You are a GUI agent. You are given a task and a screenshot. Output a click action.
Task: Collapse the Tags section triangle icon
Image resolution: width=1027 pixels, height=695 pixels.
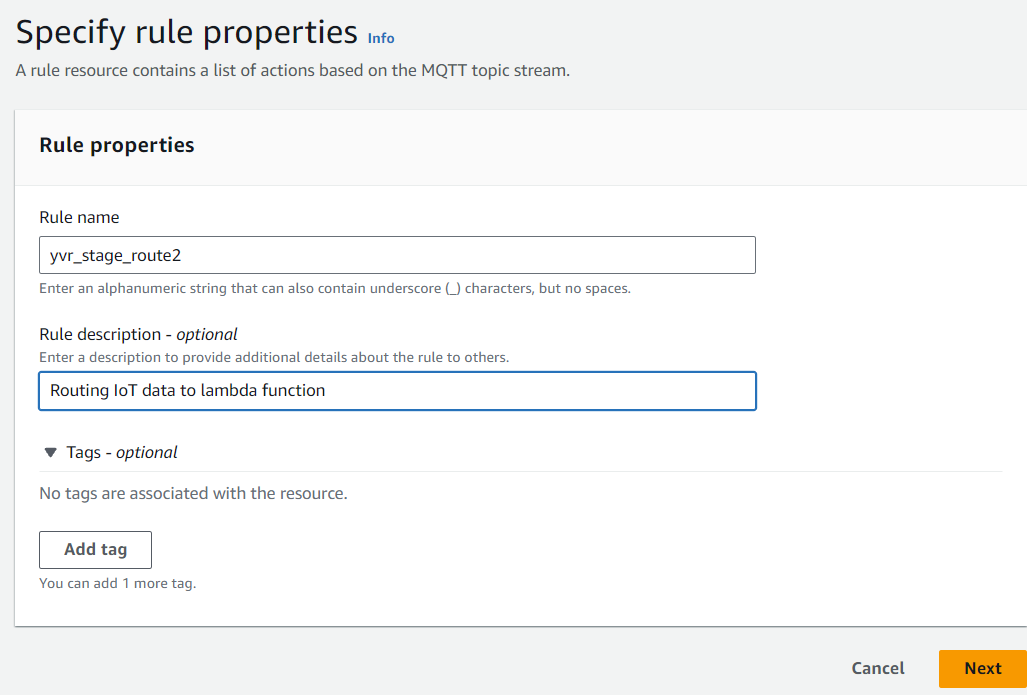[x=50, y=453]
